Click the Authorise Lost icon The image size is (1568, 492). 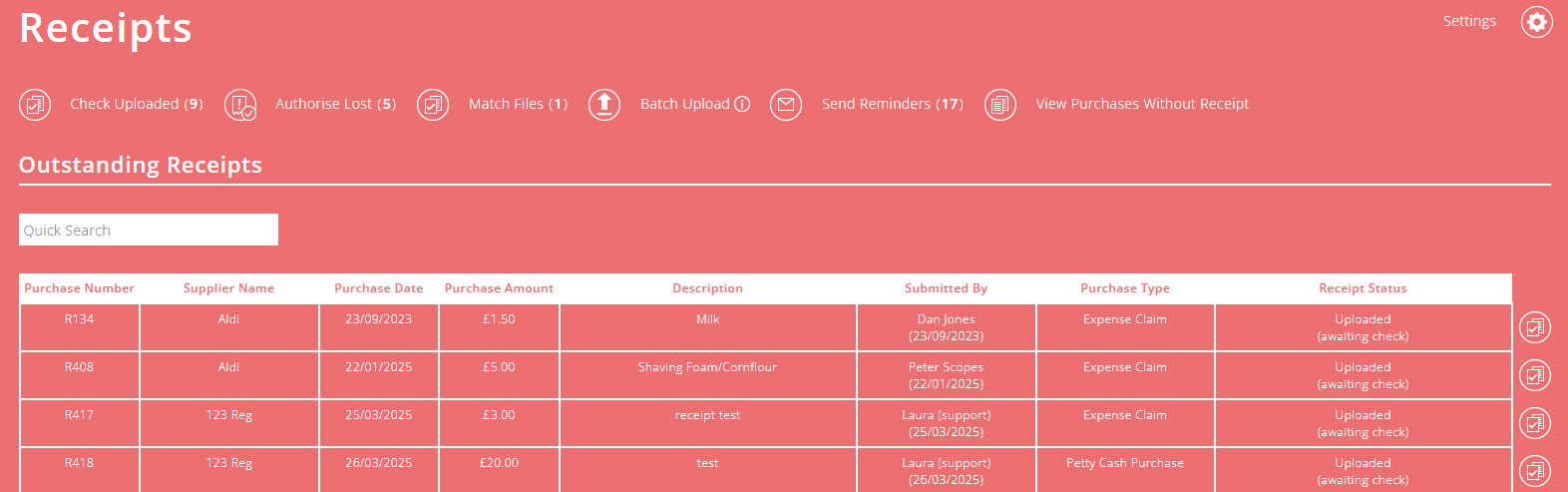[240, 104]
